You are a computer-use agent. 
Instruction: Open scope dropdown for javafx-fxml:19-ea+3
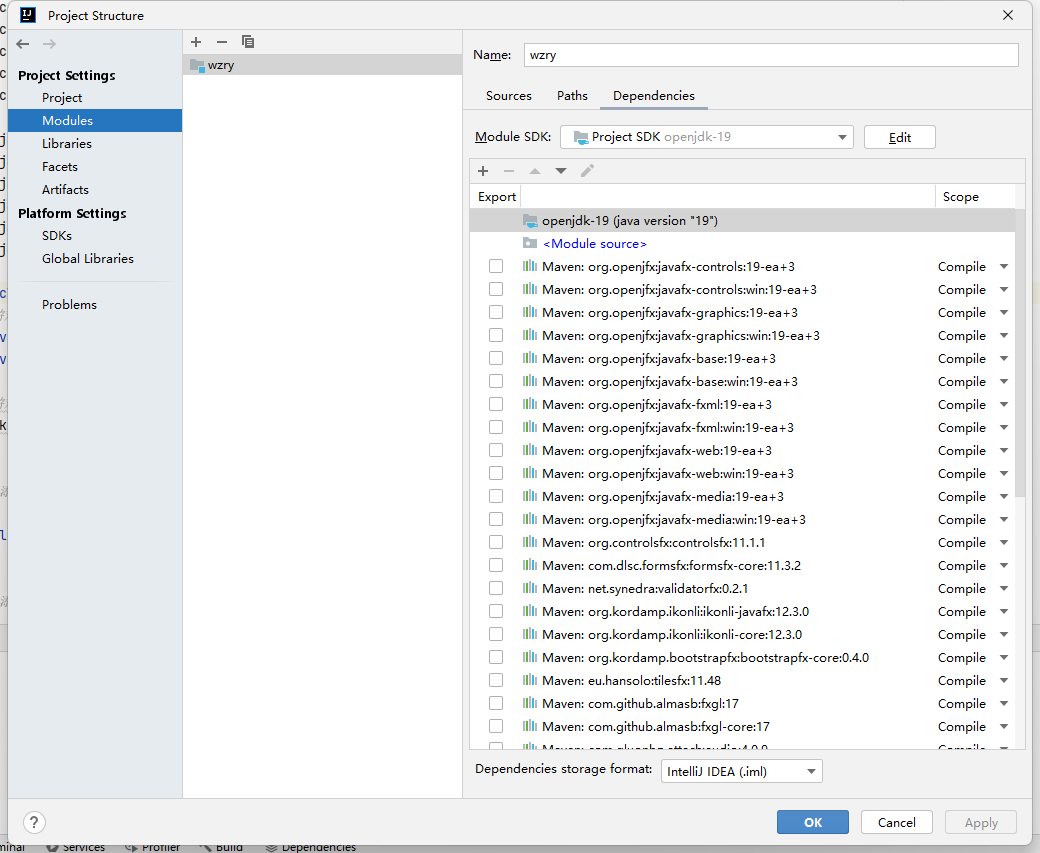1004,405
